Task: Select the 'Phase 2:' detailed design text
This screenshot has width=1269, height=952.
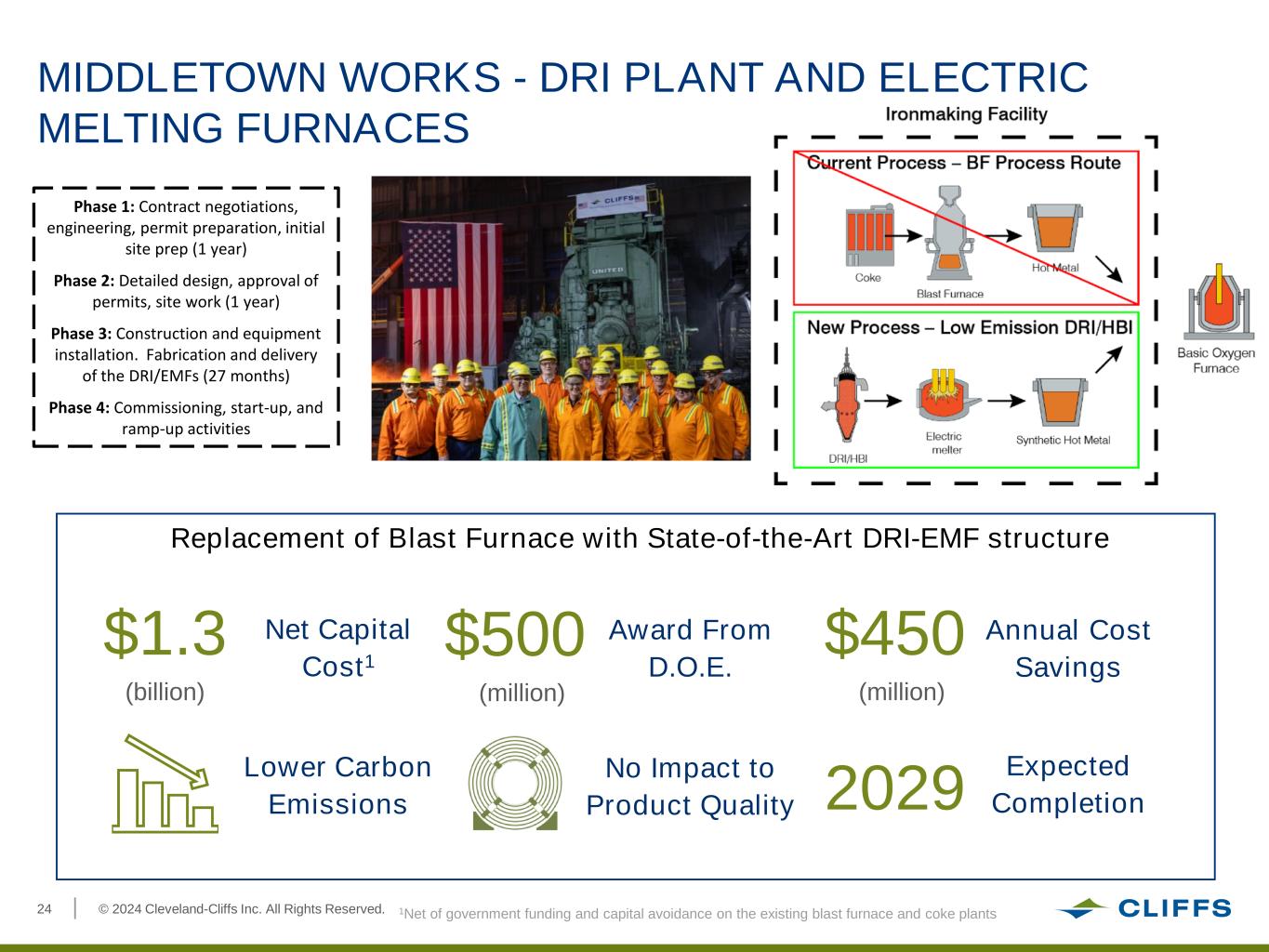Action: [186, 291]
